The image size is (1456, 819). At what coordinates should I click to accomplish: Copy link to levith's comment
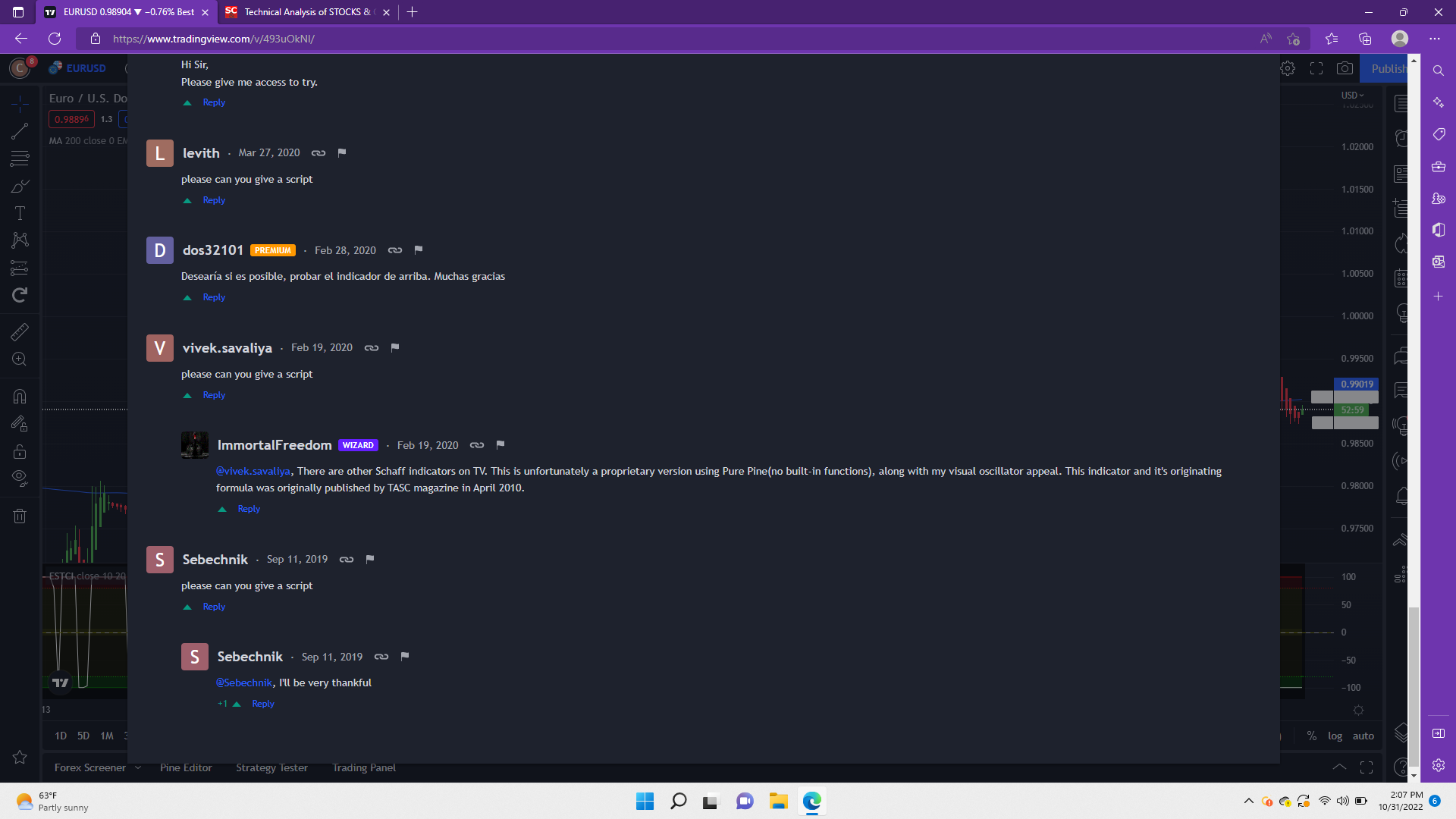click(318, 153)
